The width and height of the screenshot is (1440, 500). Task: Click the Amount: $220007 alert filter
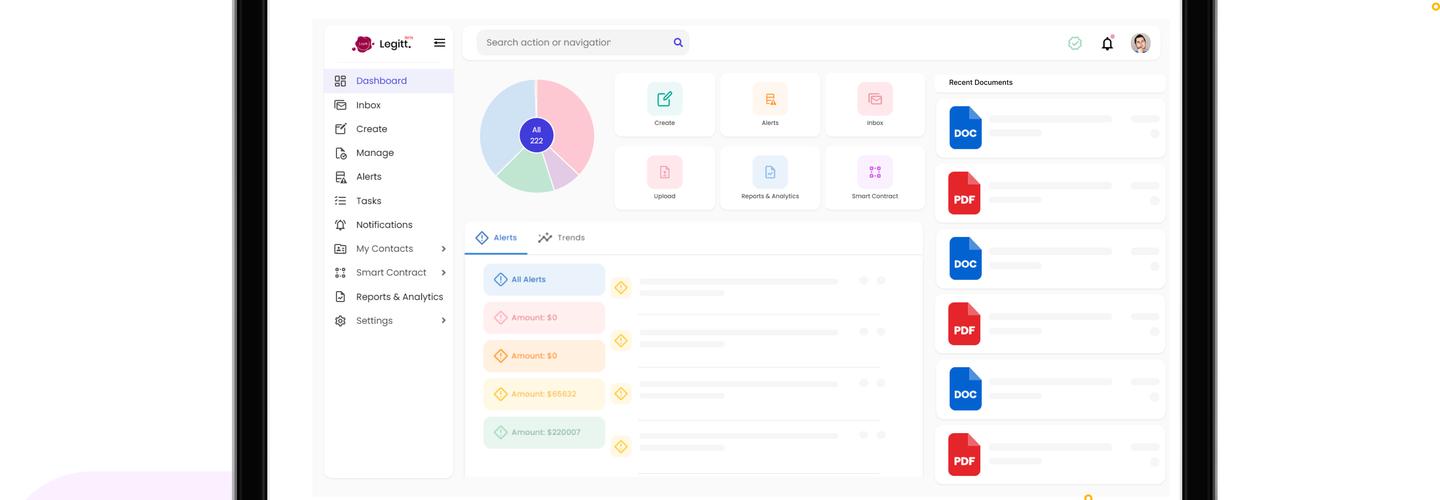544,432
